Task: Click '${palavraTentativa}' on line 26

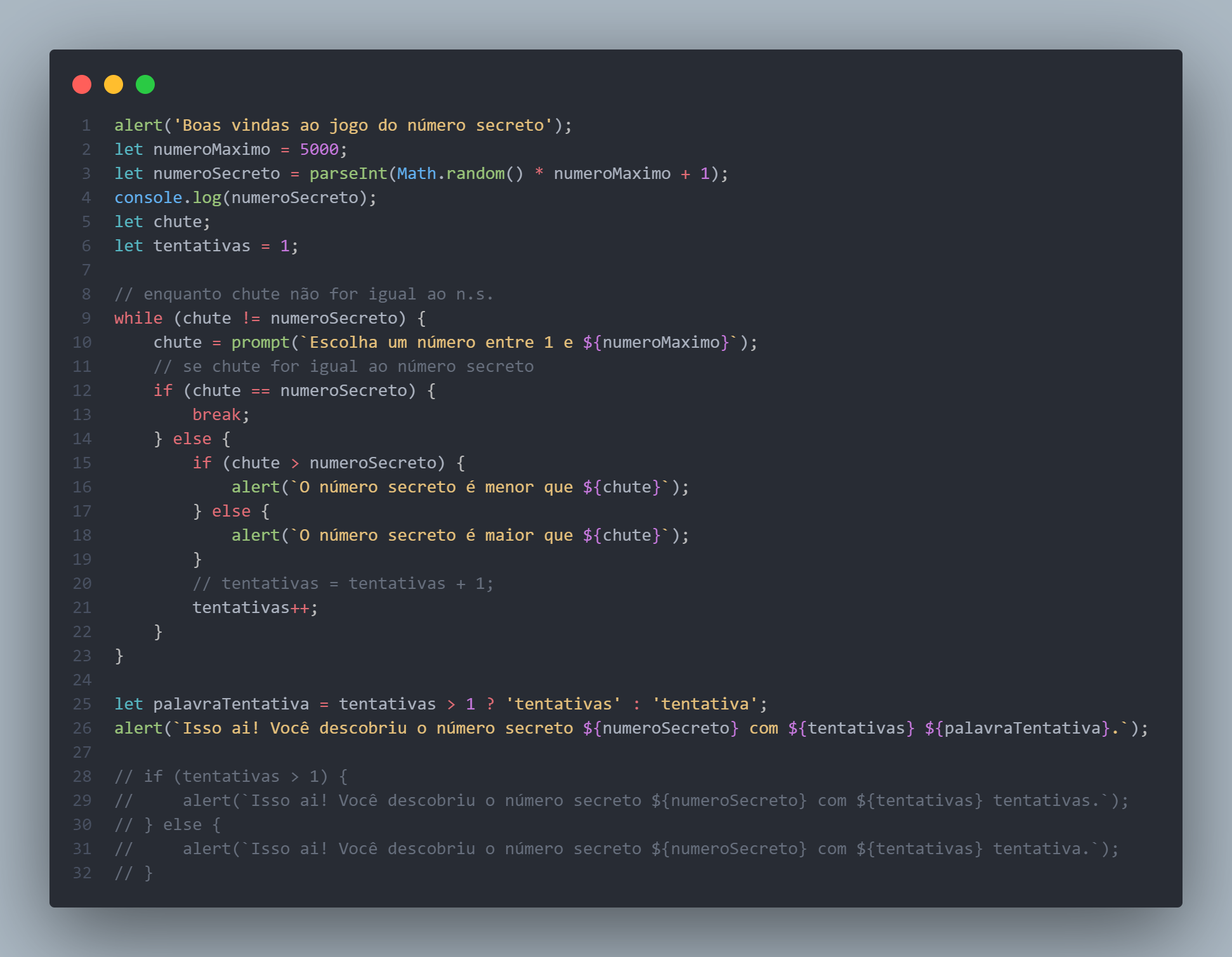Action: 1017,728
